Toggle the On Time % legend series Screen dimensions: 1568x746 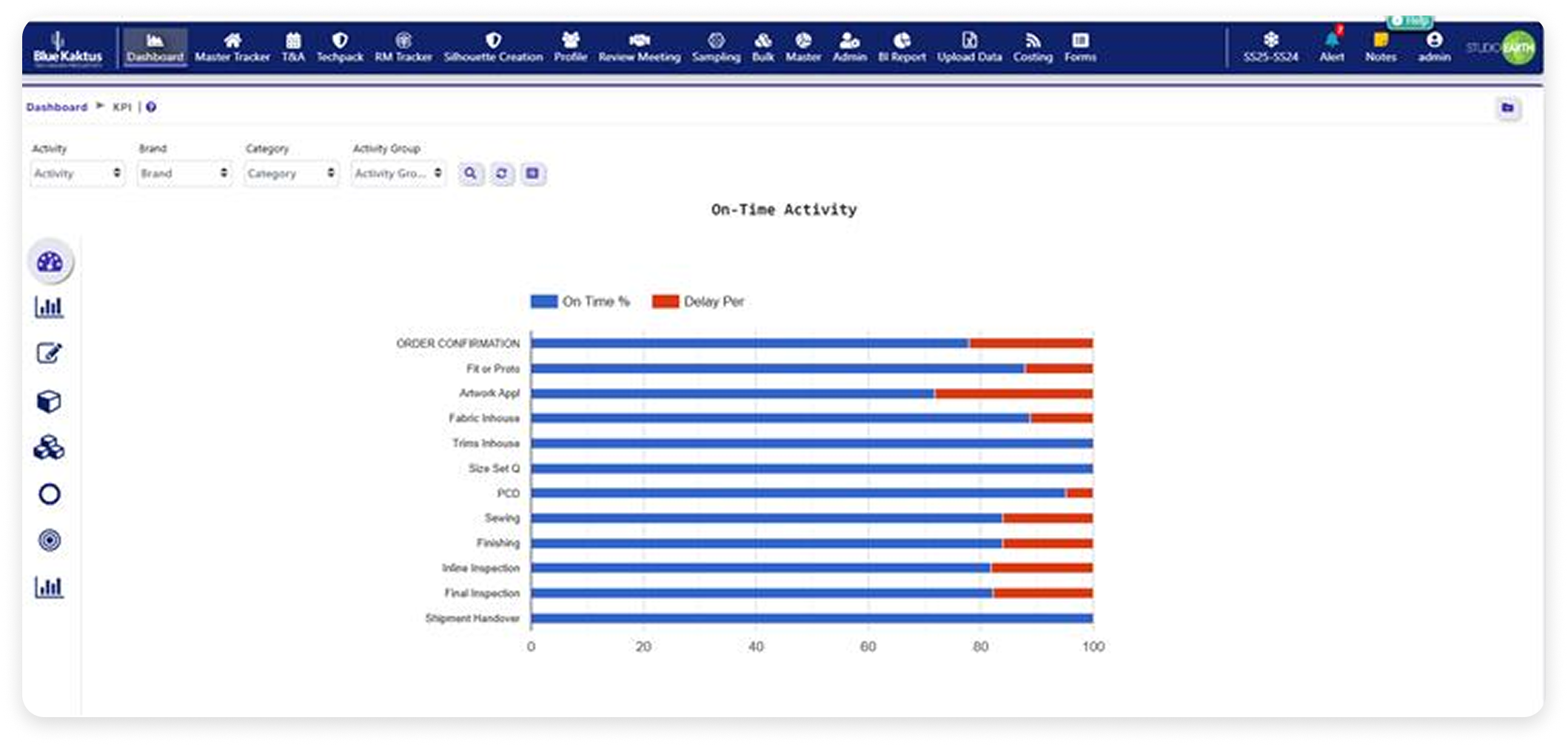pyautogui.click(x=580, y=302)
